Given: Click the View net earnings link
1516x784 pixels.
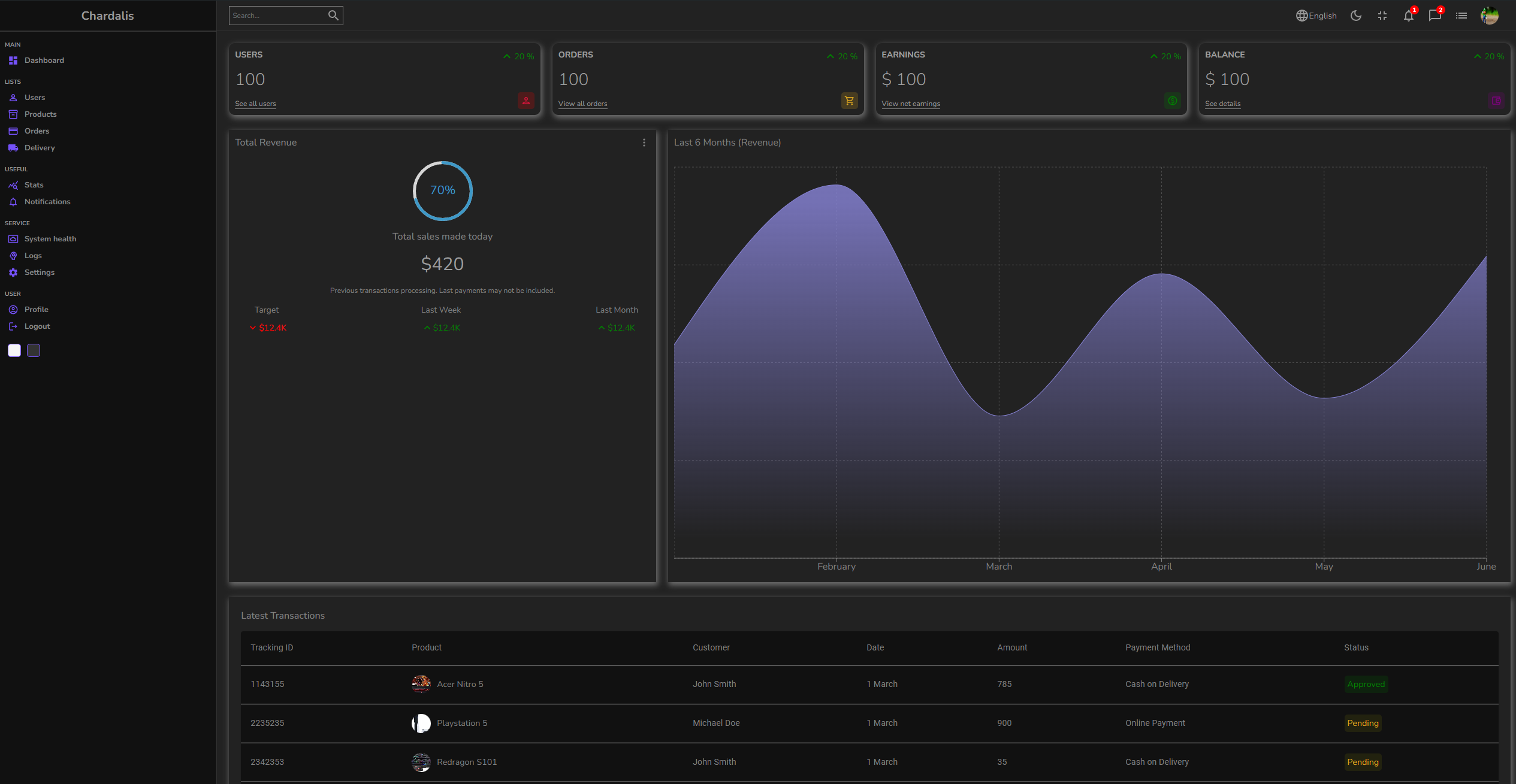Looking at the screenshot, I should (x=910, y=104).
